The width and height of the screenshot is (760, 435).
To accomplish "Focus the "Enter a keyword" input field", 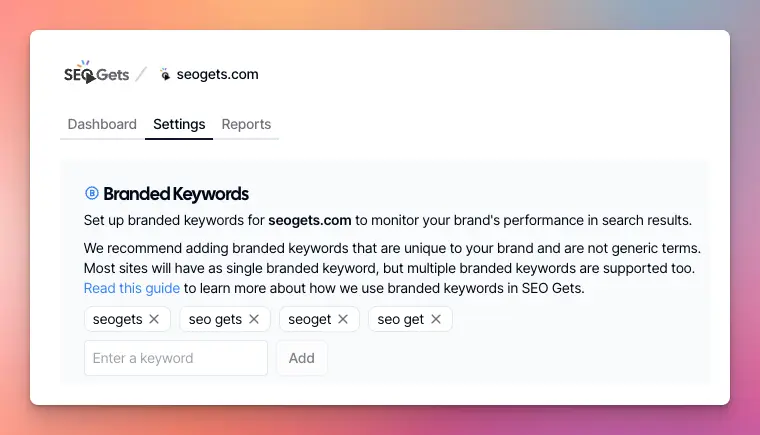I will 176,358.
